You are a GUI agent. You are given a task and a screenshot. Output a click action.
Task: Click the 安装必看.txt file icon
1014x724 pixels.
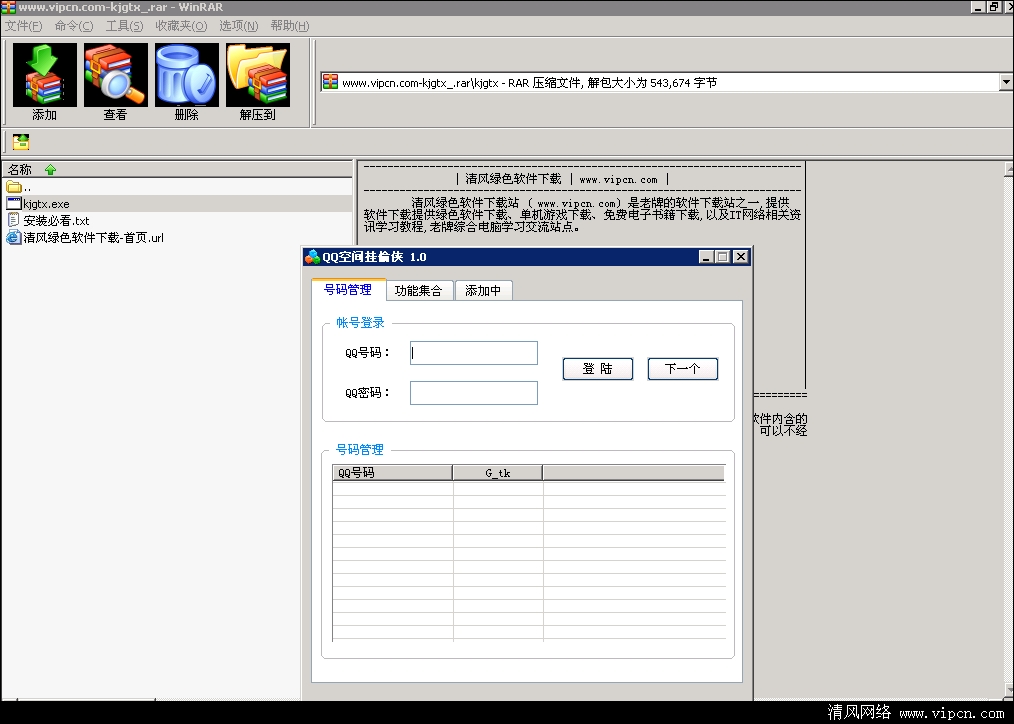14,220
